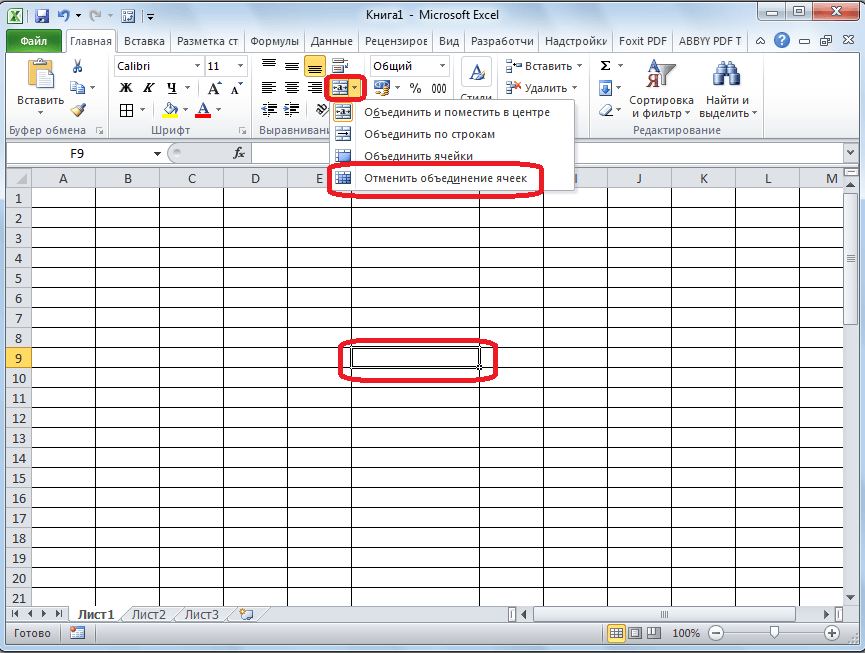Screen dimensions: 865x653
Task: Switch to the Вставка ribbon tab
Action: [x=144, y=41]
